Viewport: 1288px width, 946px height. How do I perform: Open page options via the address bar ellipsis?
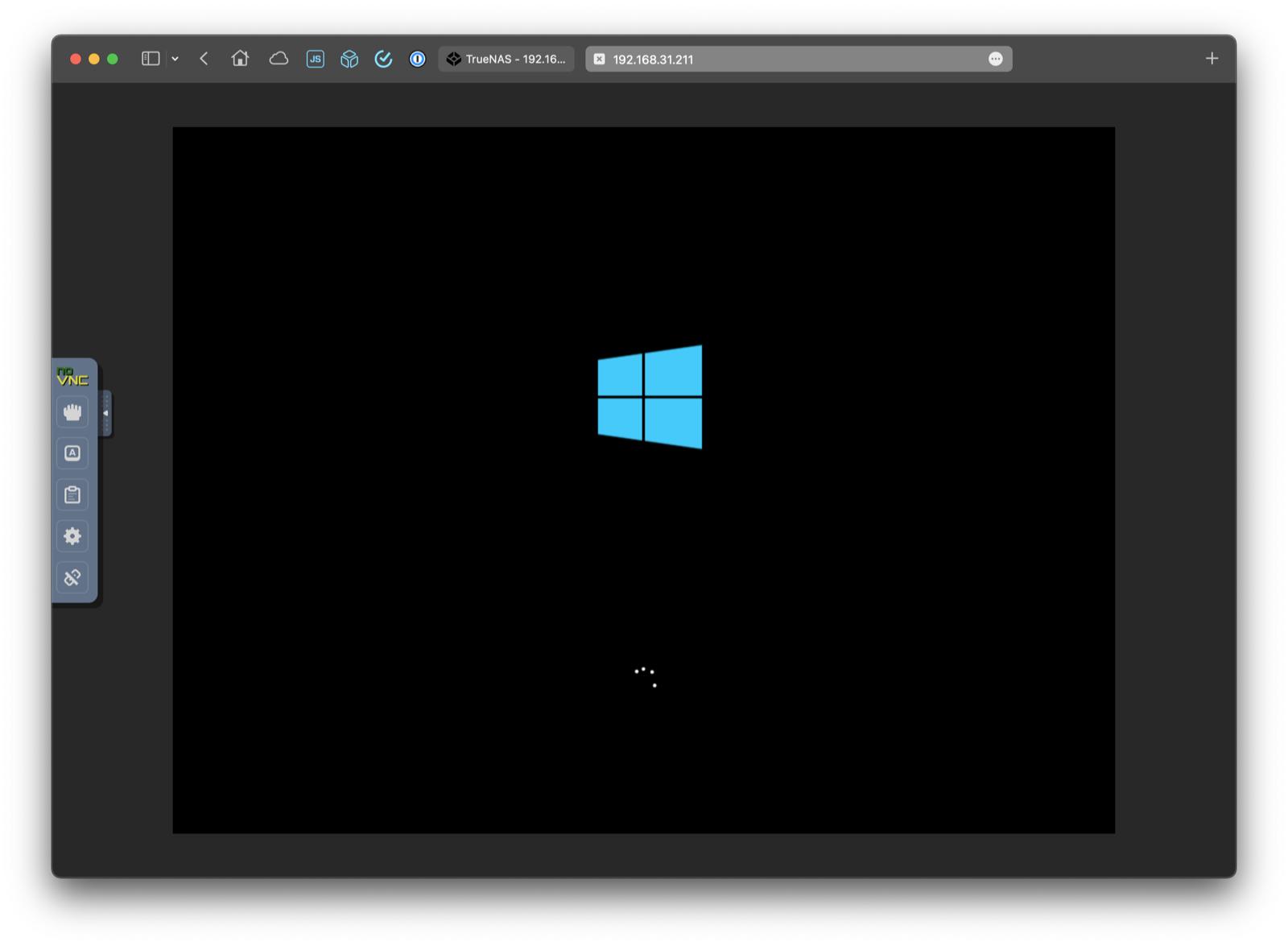[x=997, y=58]
